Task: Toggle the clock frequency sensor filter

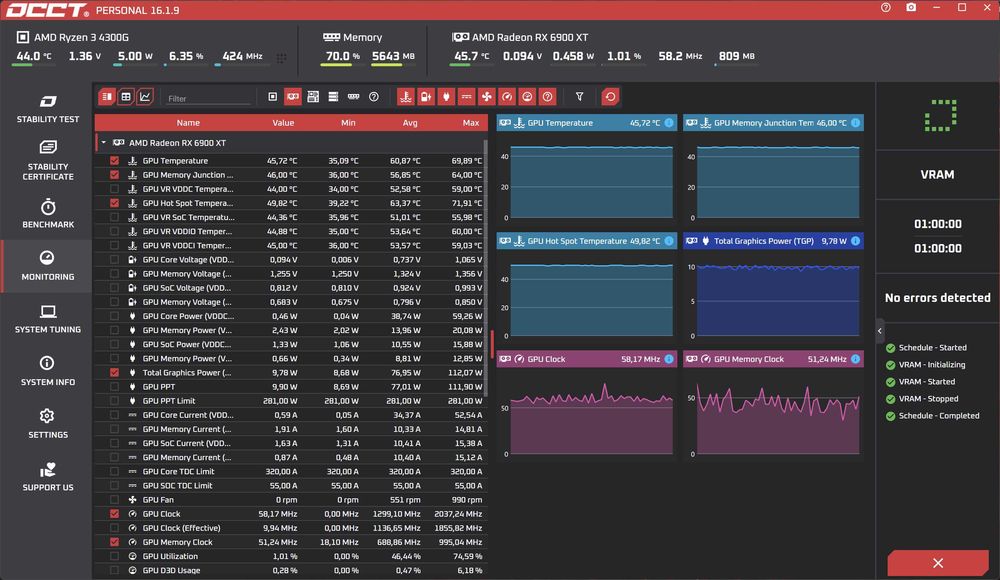Action: (507, 97)
